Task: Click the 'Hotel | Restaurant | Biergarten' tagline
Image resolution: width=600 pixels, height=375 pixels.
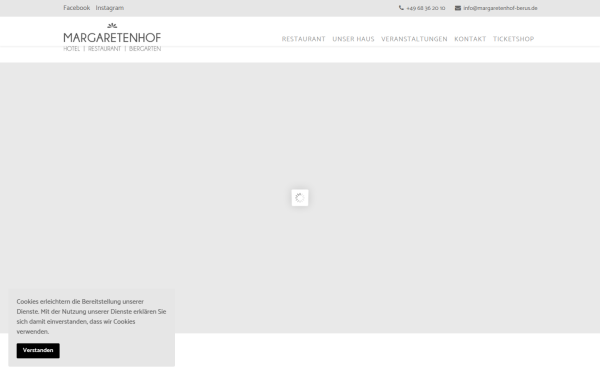Action: pos(112,49)
